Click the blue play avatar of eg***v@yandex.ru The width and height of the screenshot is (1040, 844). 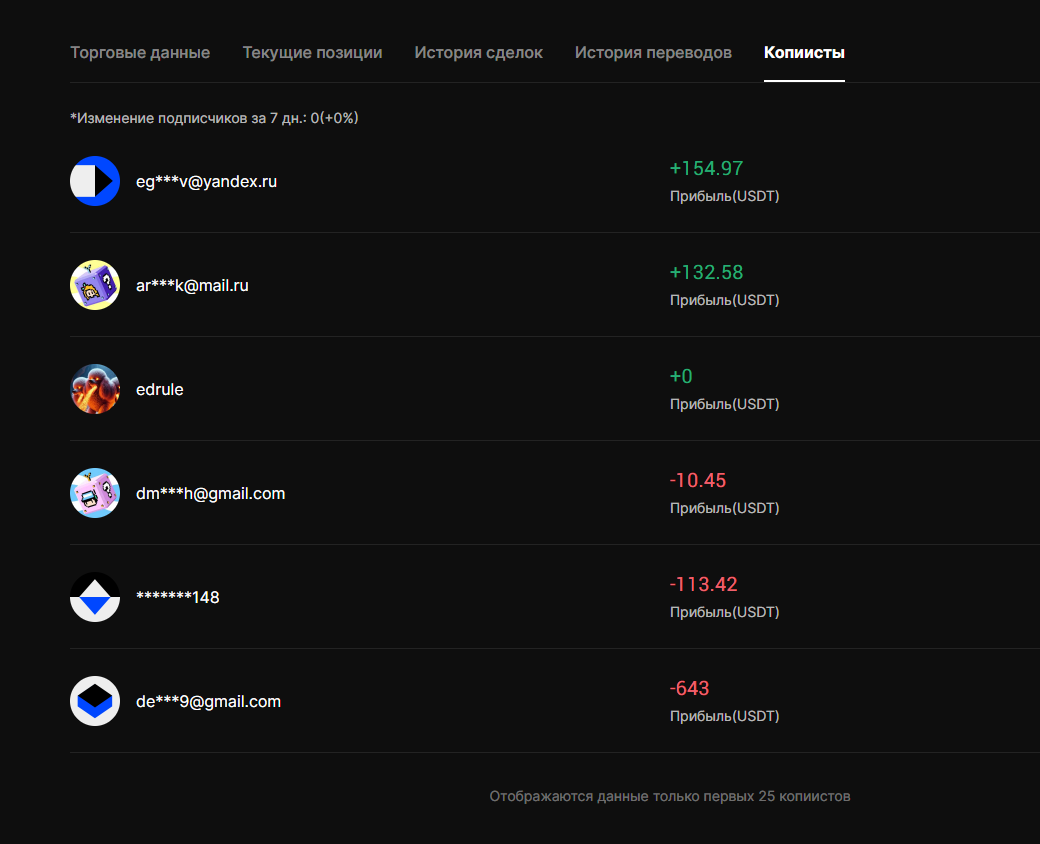coord(95,181)
